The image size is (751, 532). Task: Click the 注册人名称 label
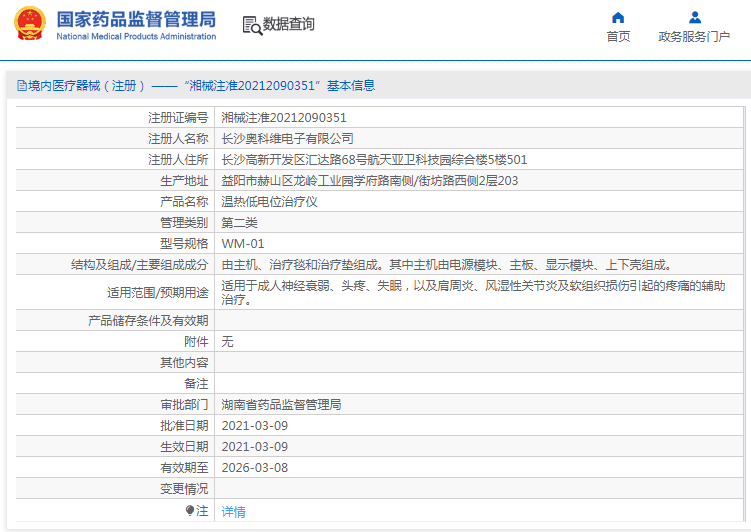pos(178,139)
